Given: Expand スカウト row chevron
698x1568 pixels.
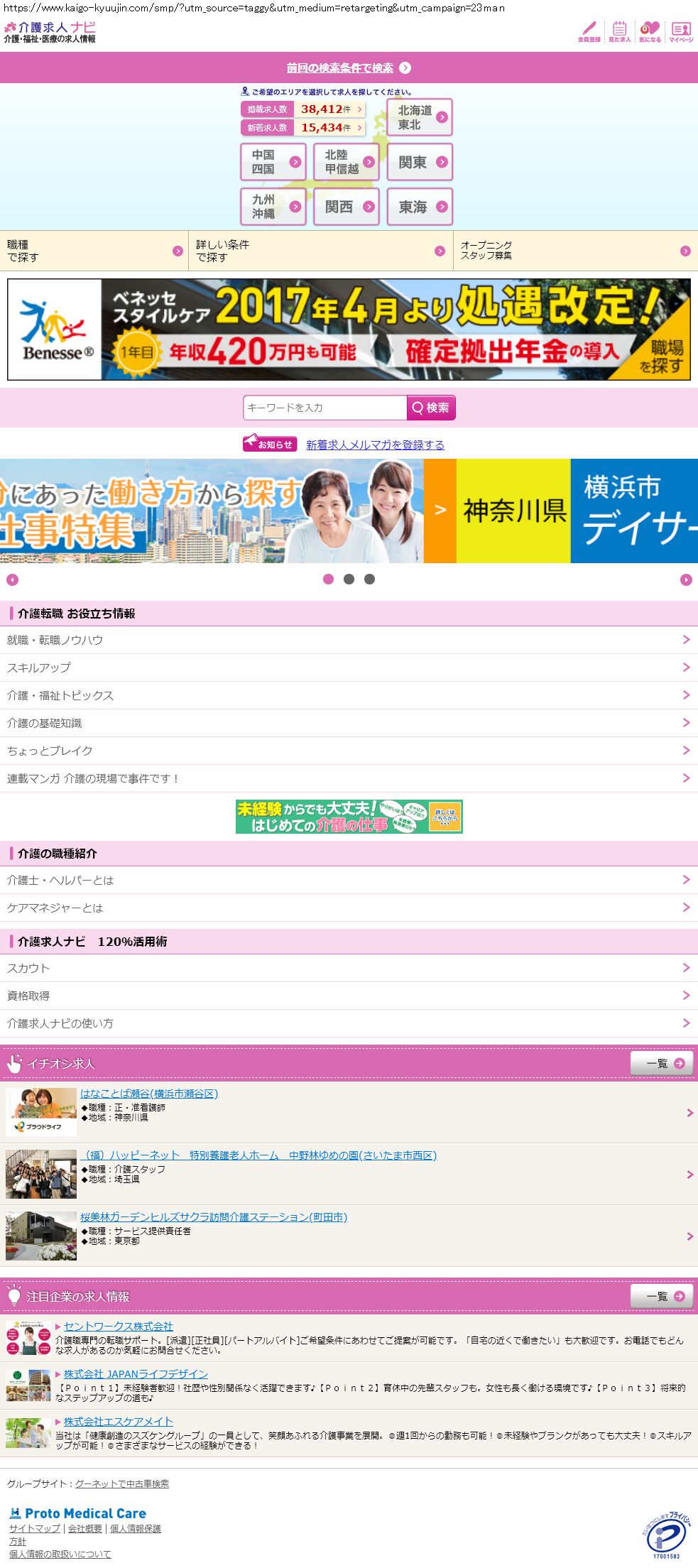Looking at the screenshot, I should tap(686, 968).
